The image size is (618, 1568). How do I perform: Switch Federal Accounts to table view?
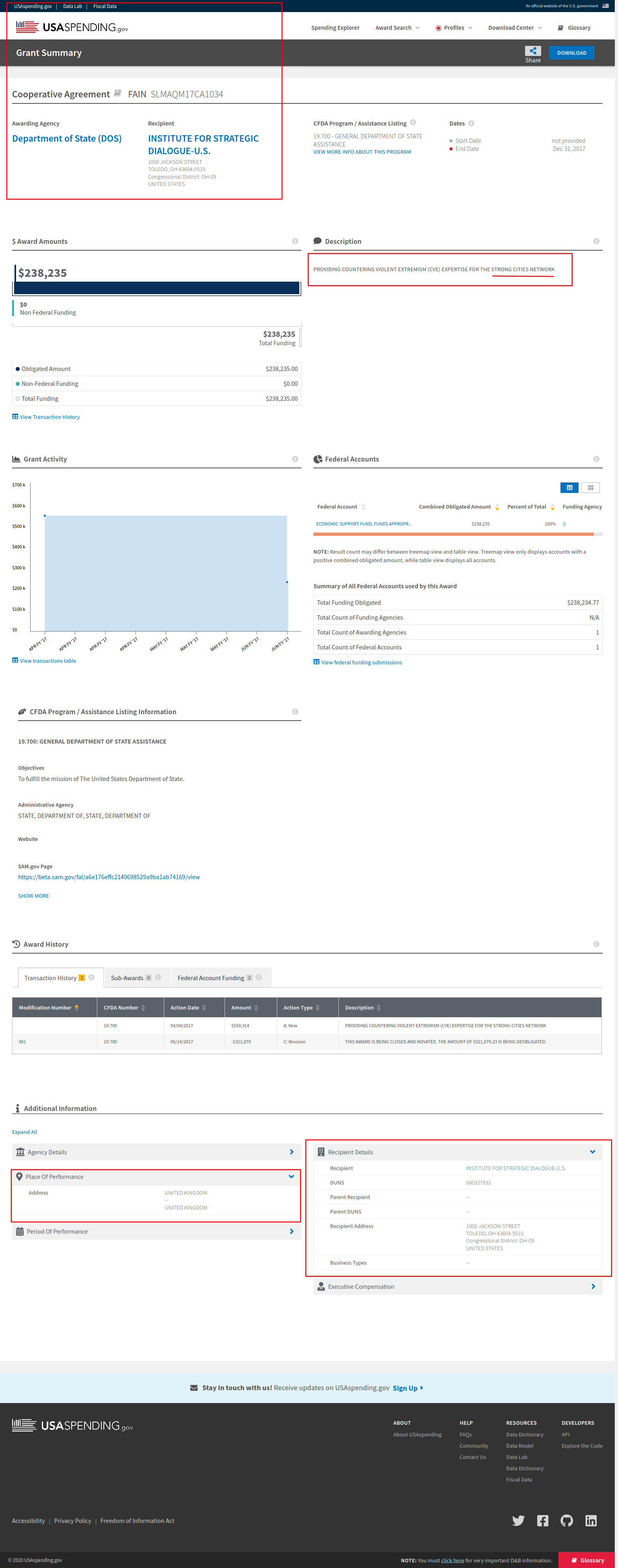[x=569, y=488]
